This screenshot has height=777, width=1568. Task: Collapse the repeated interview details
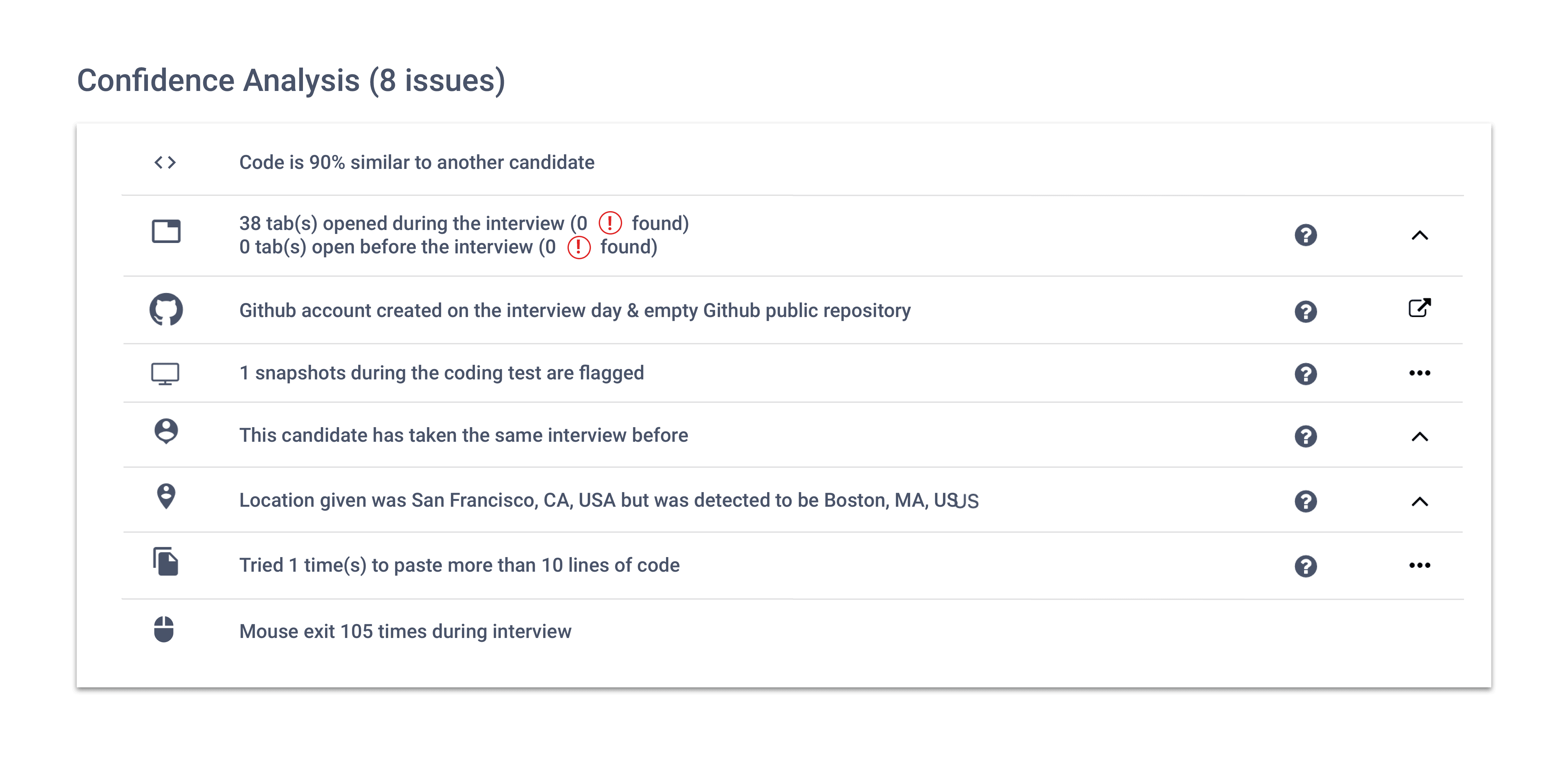(1420, 436)
